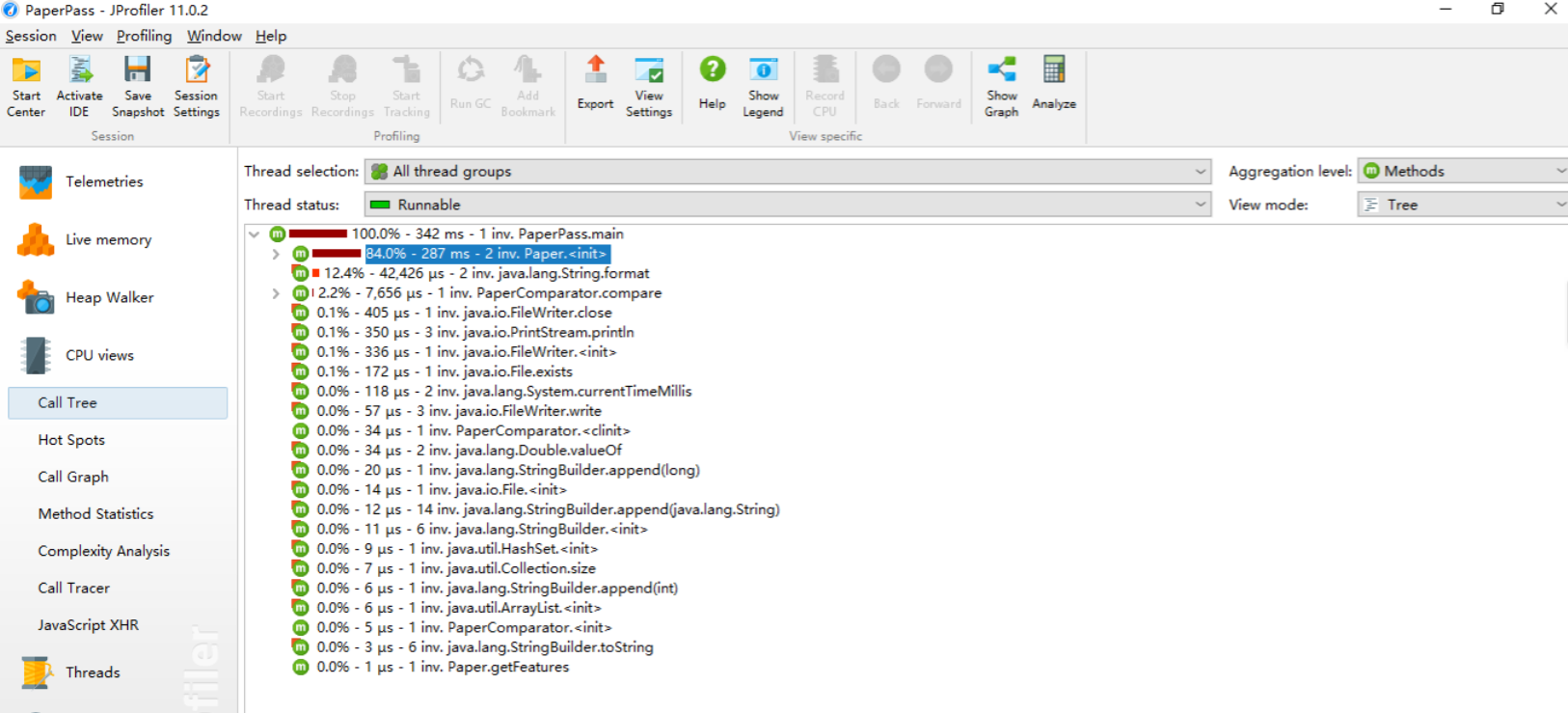This screenshot has height=713, width=1568.
Task: Open the Help toolbar button
Action: coord(713,83)
